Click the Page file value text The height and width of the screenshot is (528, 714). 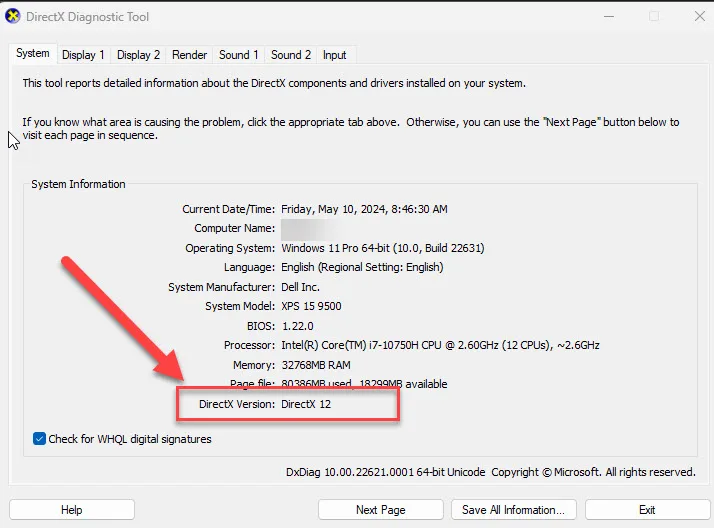(x=364, y=384)
